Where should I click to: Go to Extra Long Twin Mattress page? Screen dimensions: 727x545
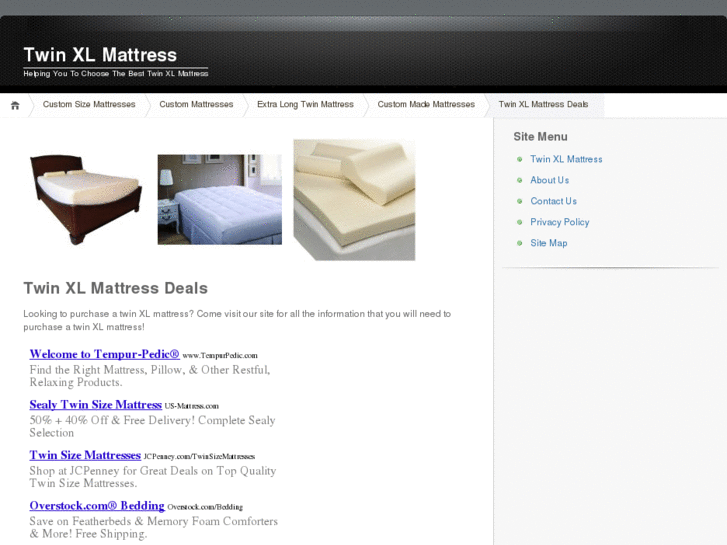(x=305, y=104)
